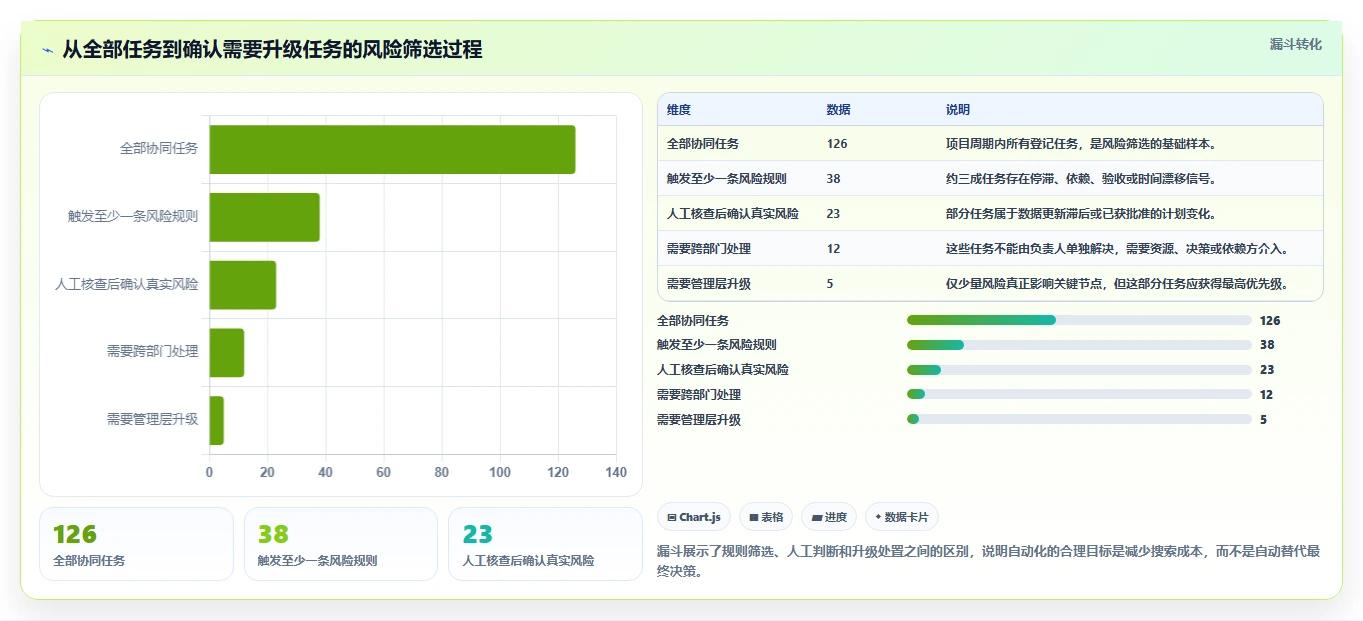Click the value 23 in the table

point(834,214)
